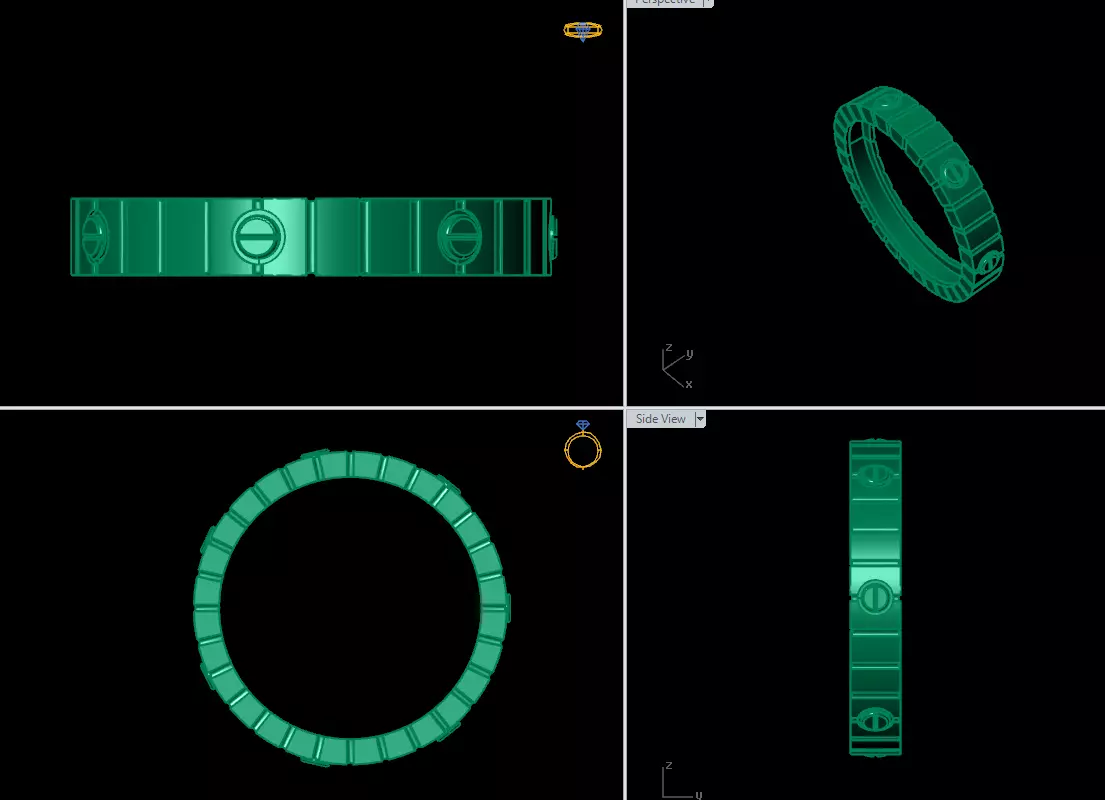This screenshot has width=1105, height=800.
Task: Select the ring model in Perspective viewport
Action: point(918,194)
